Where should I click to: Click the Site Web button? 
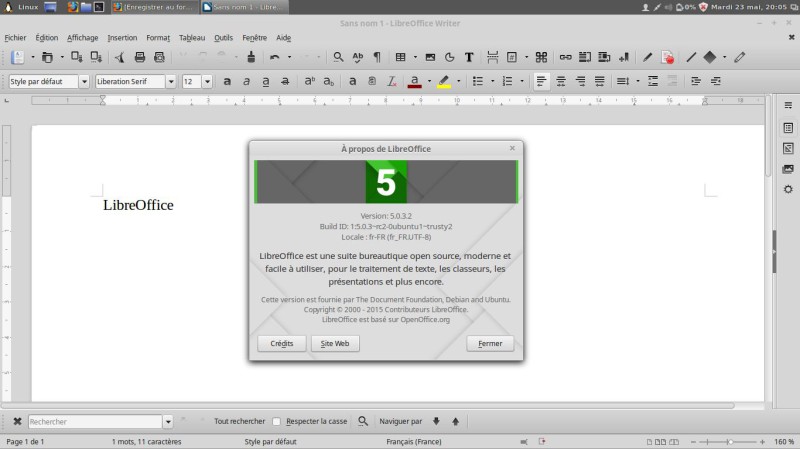335,343
